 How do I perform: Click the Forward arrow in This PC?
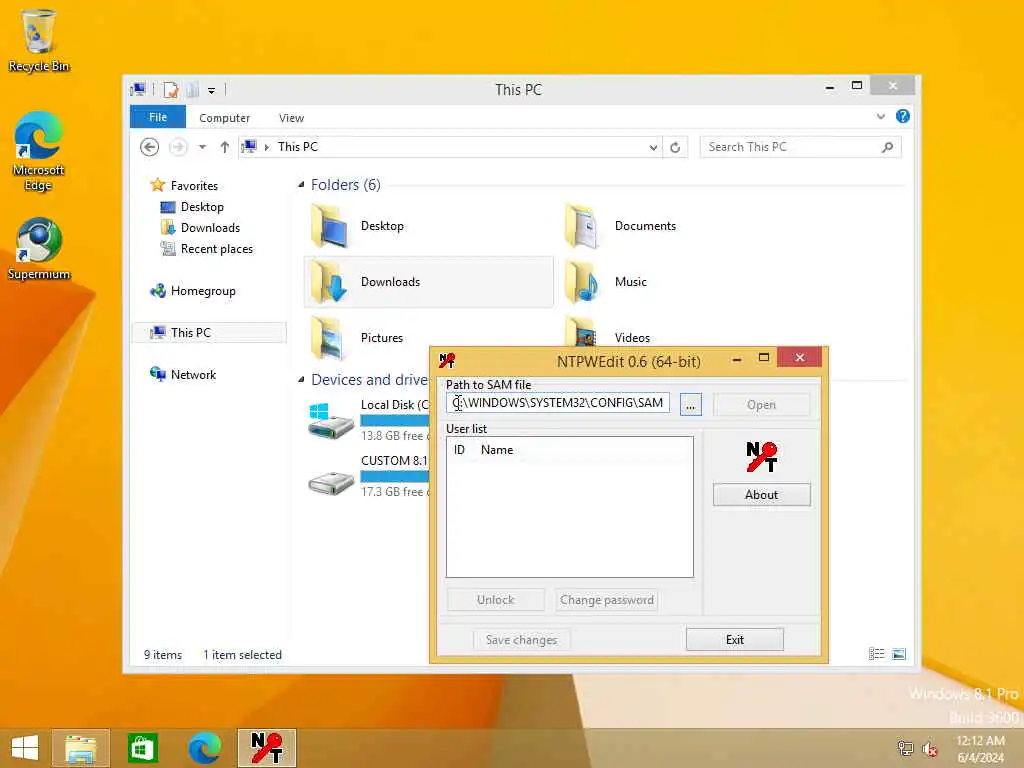[x=178, y=147]
